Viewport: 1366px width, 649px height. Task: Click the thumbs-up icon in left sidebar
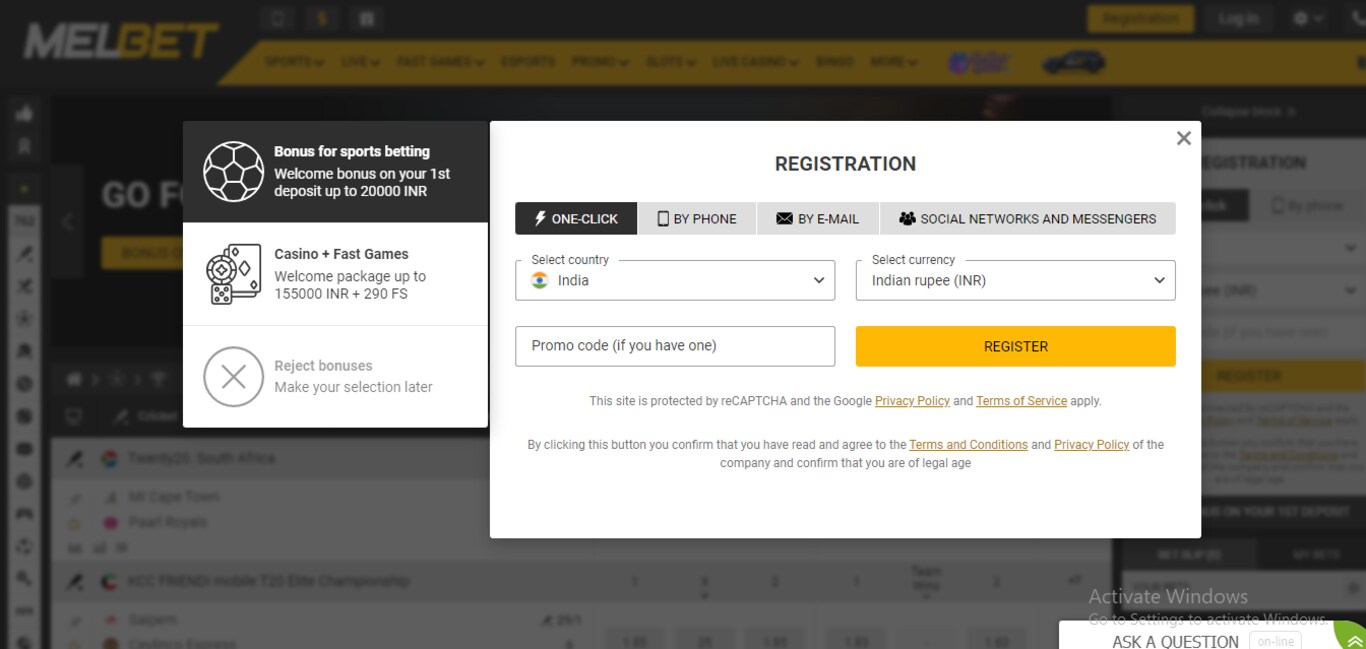24,113
